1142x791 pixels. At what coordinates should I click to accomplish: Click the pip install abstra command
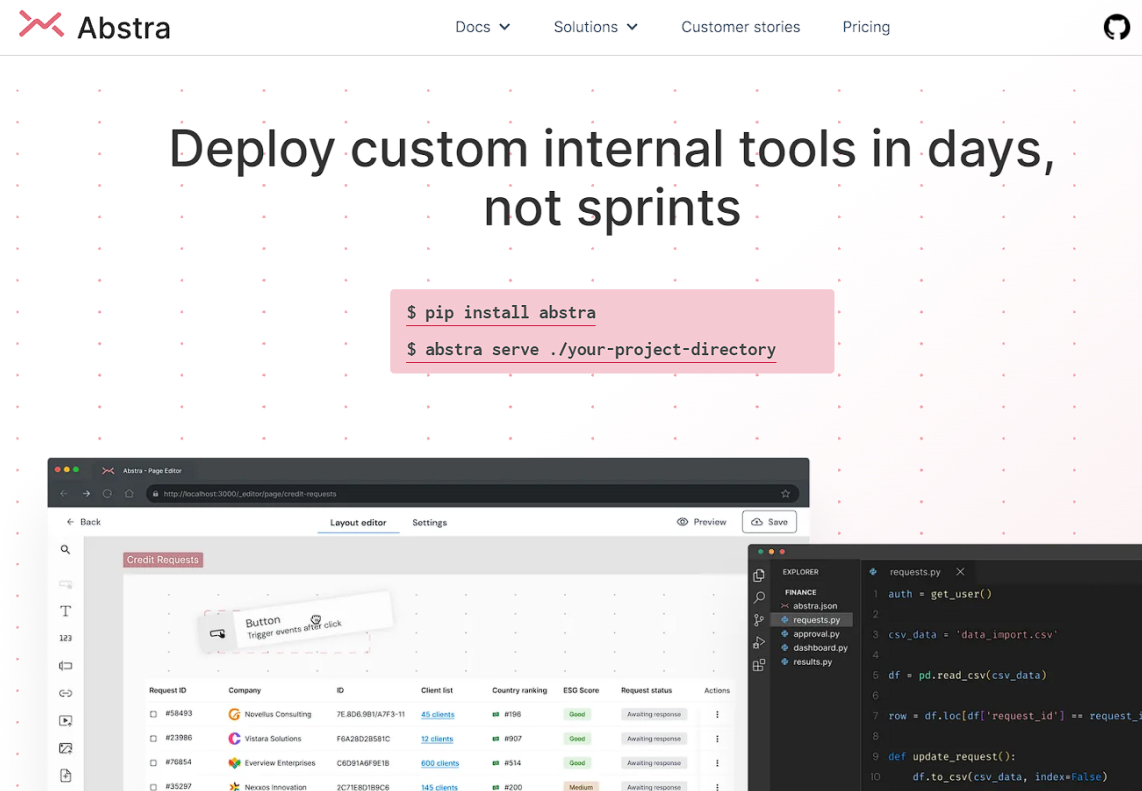click(x=501, y=312)
